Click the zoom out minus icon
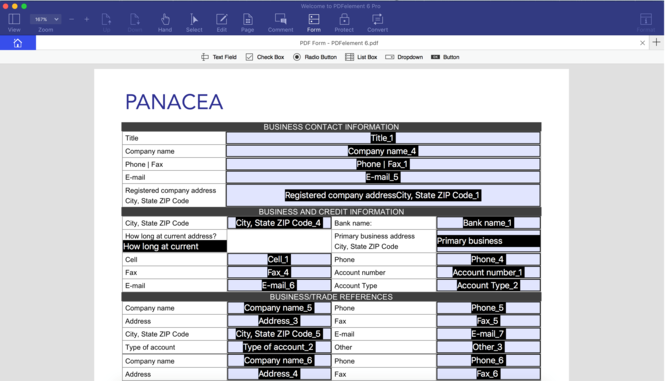This screenshot has height=381, width=665. pos(71,19)
